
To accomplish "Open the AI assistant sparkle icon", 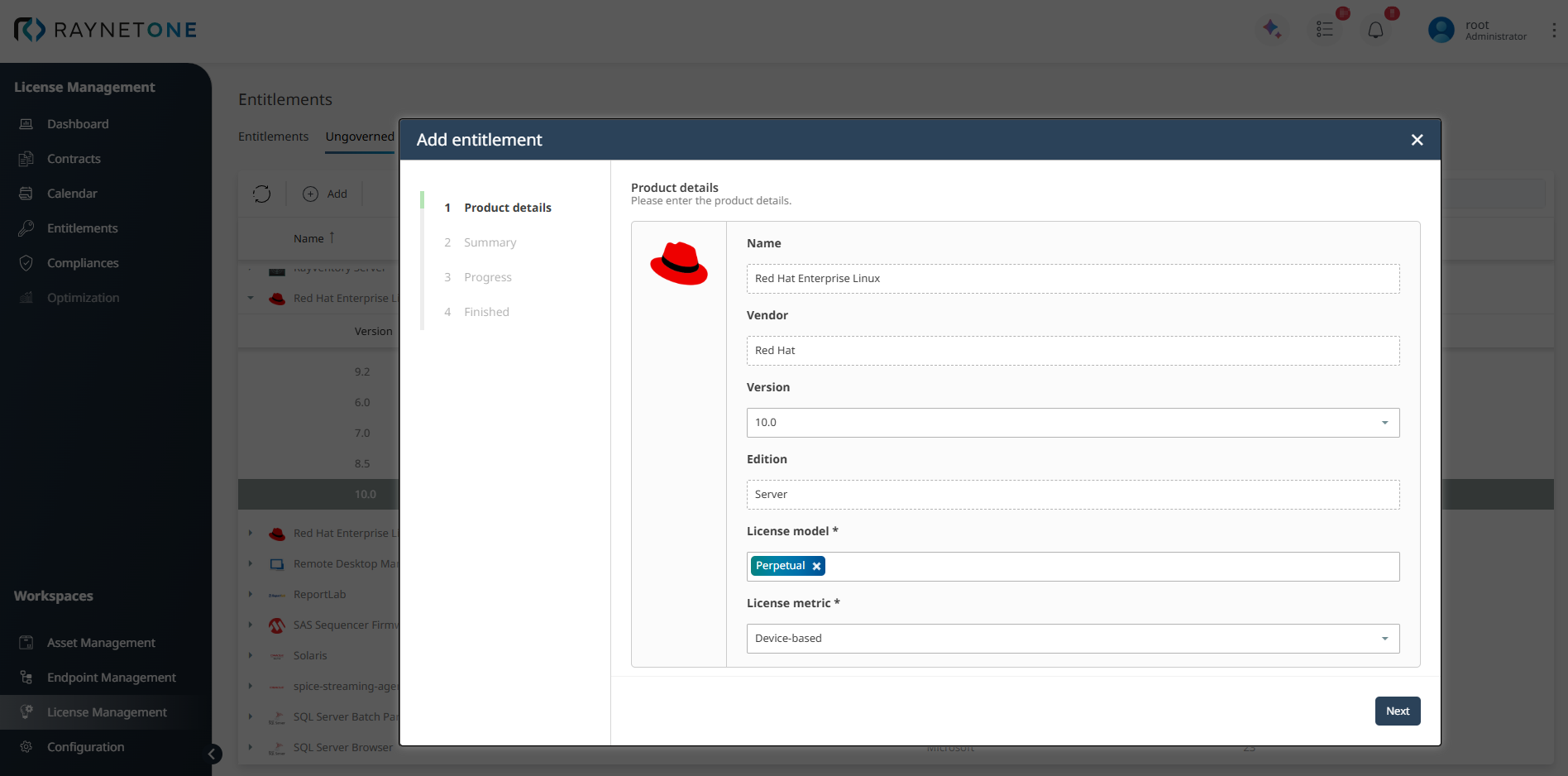I will [x=1272, y=29].
